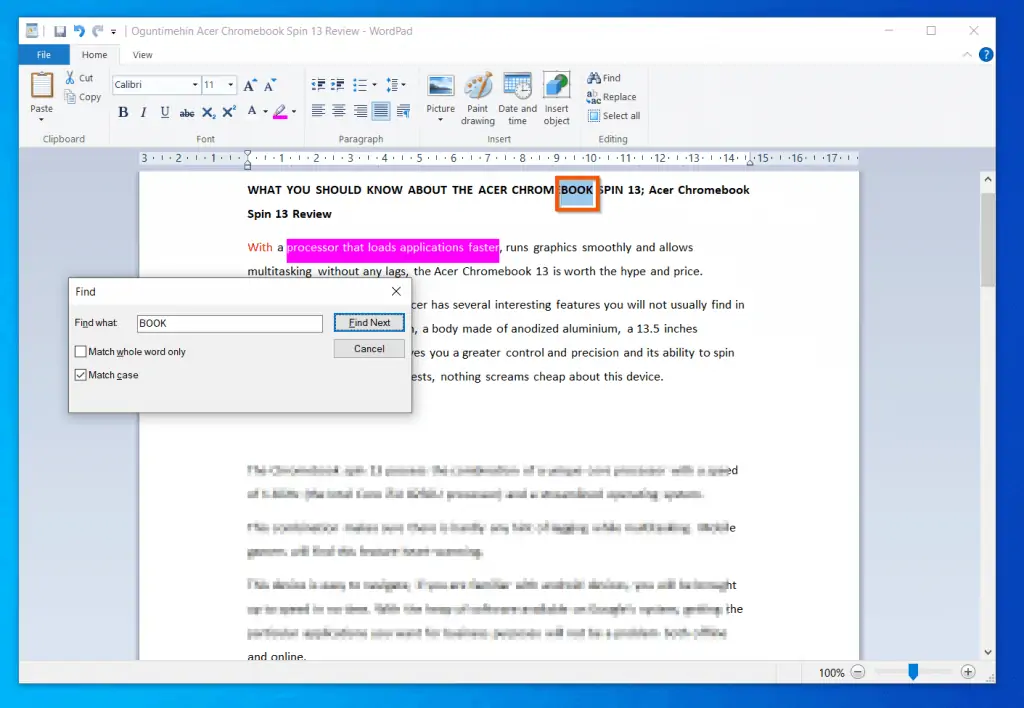
Task: Click the Find what text field
Action: pos(229,323)
